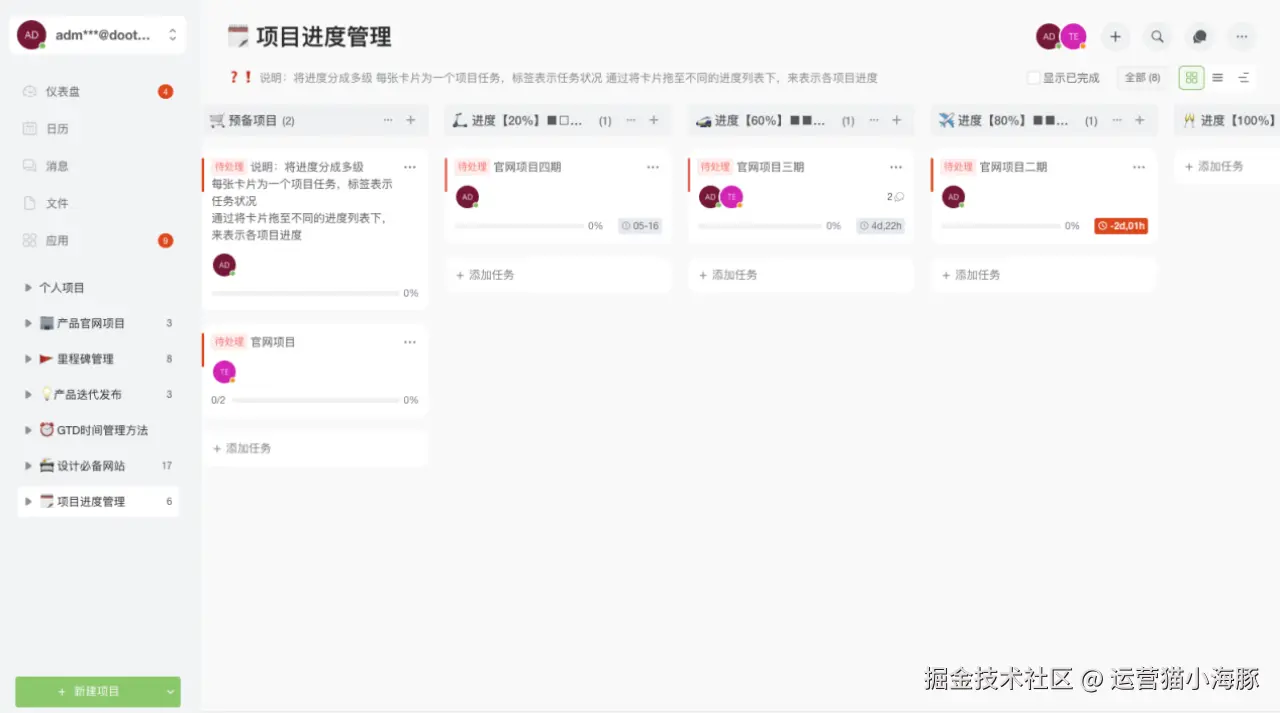
Task: Open ellipsis menu on 说明 card
Action: (x=410, y=167)
